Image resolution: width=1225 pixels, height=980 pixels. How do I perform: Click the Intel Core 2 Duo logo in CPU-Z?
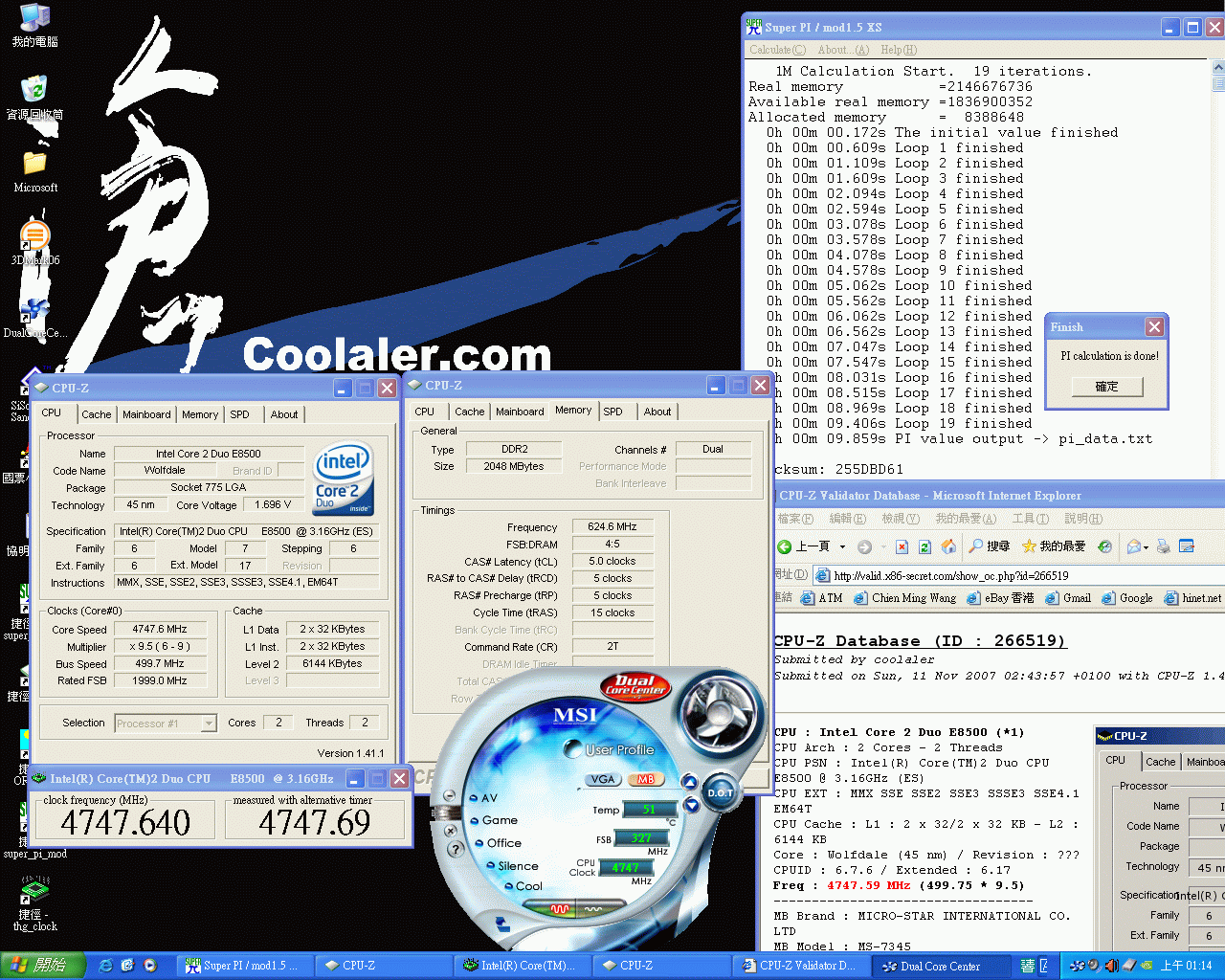[x=343, y=479]
